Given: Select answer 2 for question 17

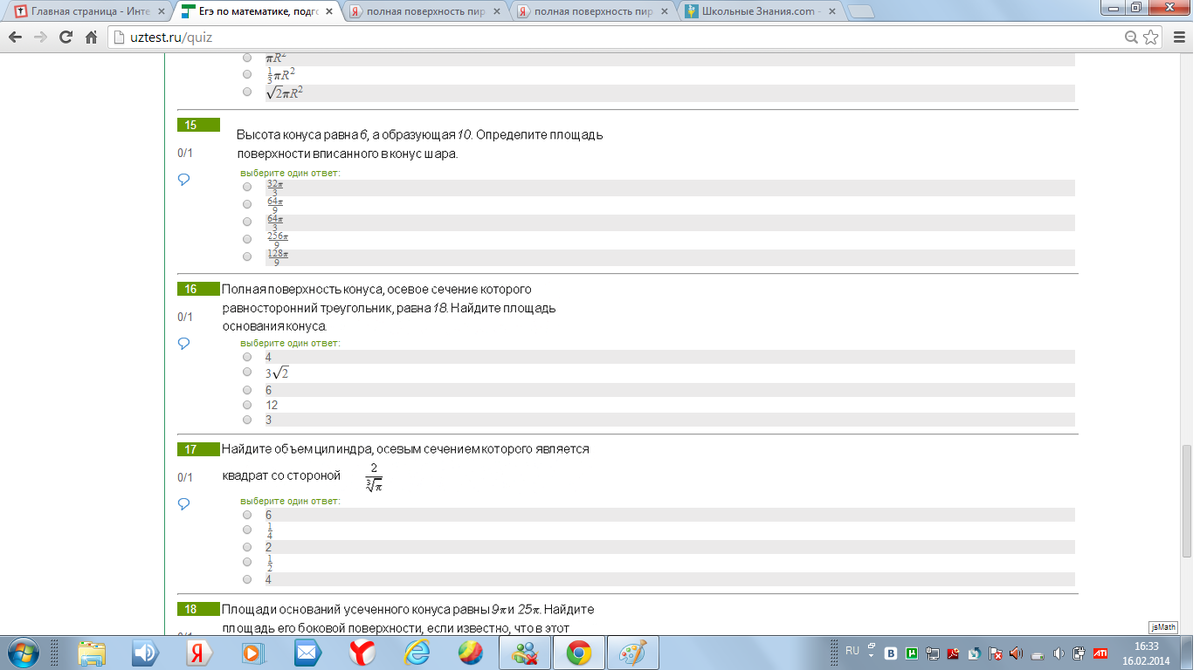Looking at the screenshot, I should (x=247, y=547).
